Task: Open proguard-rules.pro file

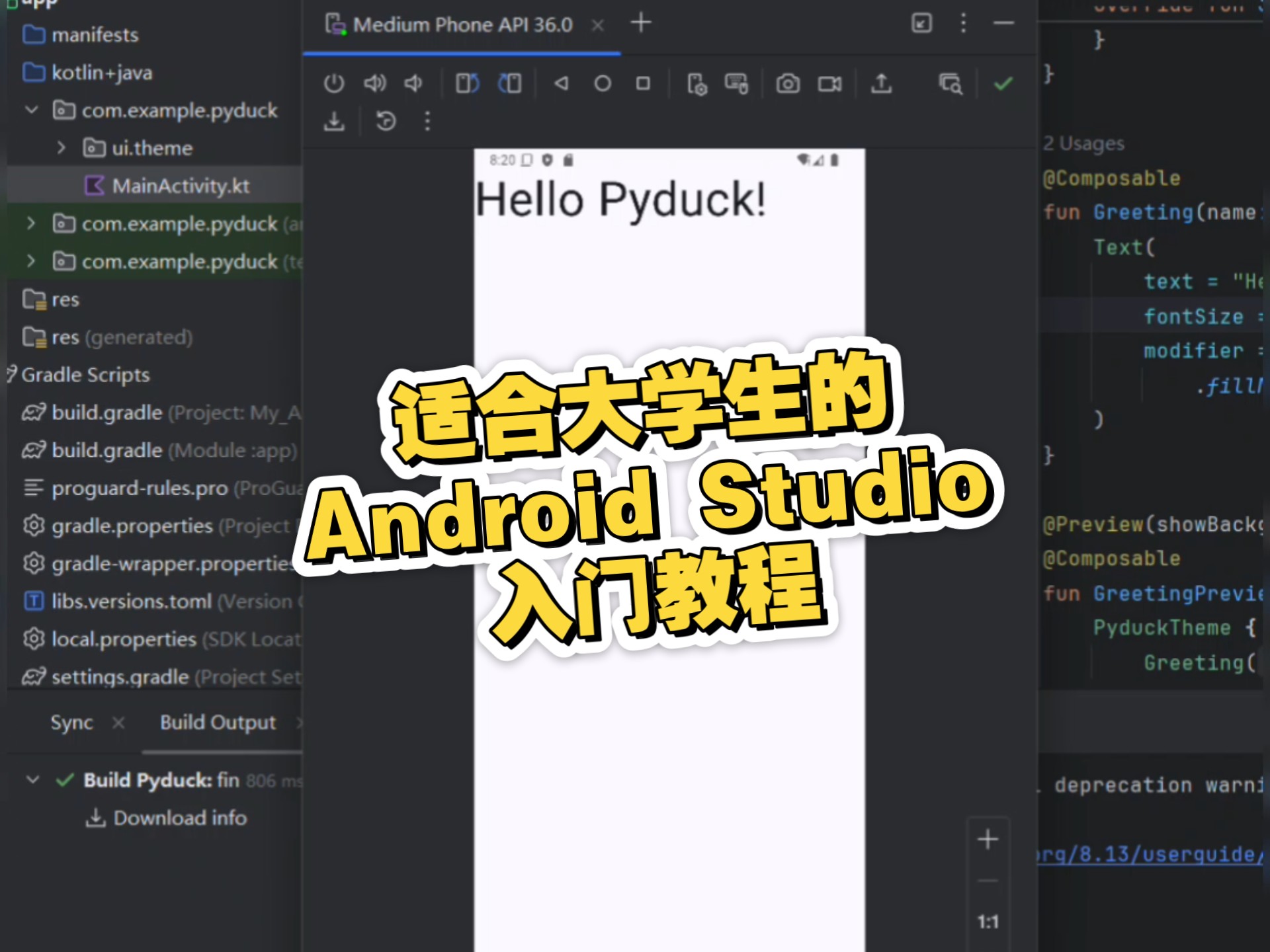Action: tap(161, 488)
